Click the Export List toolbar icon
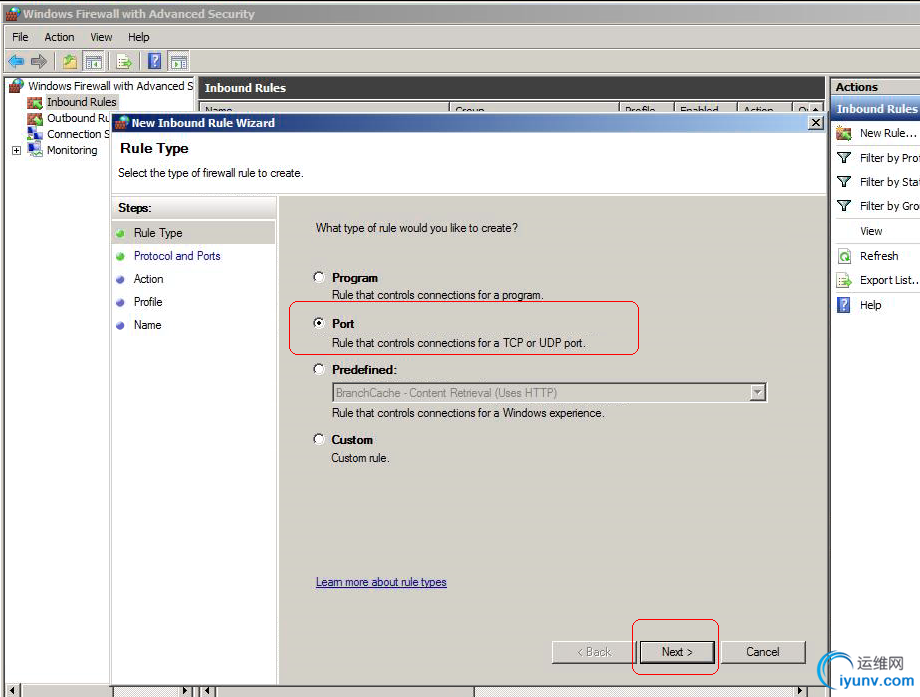The height and width of the screenshot is (697, 920). click(x=124, y=61)
